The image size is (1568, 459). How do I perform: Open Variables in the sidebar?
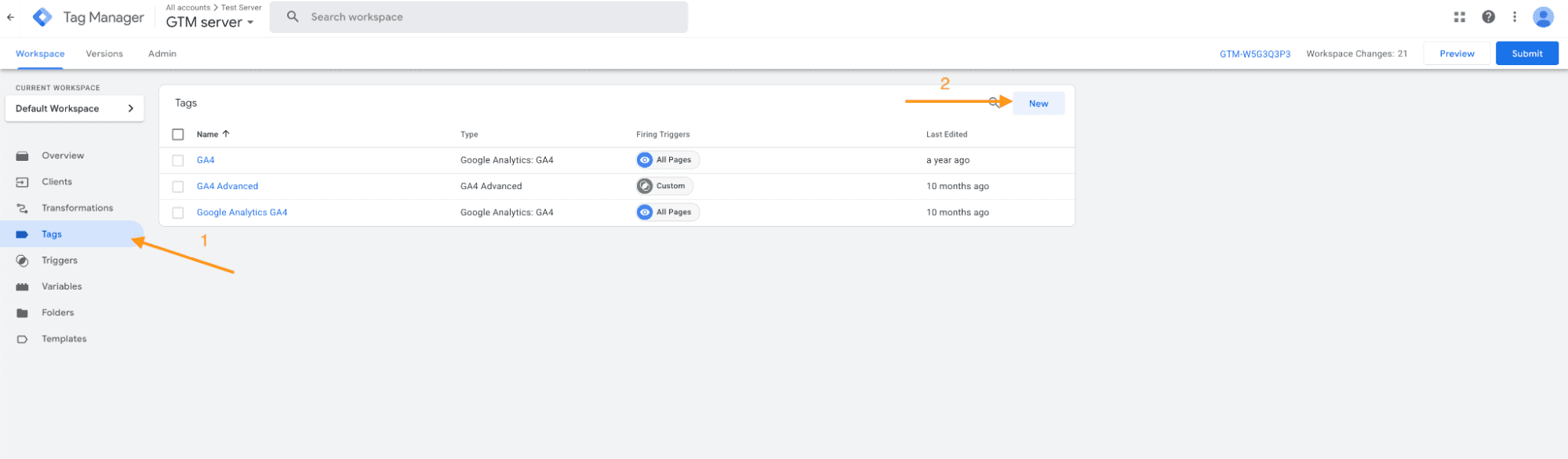pyautogui.click(x=61, y=286)
